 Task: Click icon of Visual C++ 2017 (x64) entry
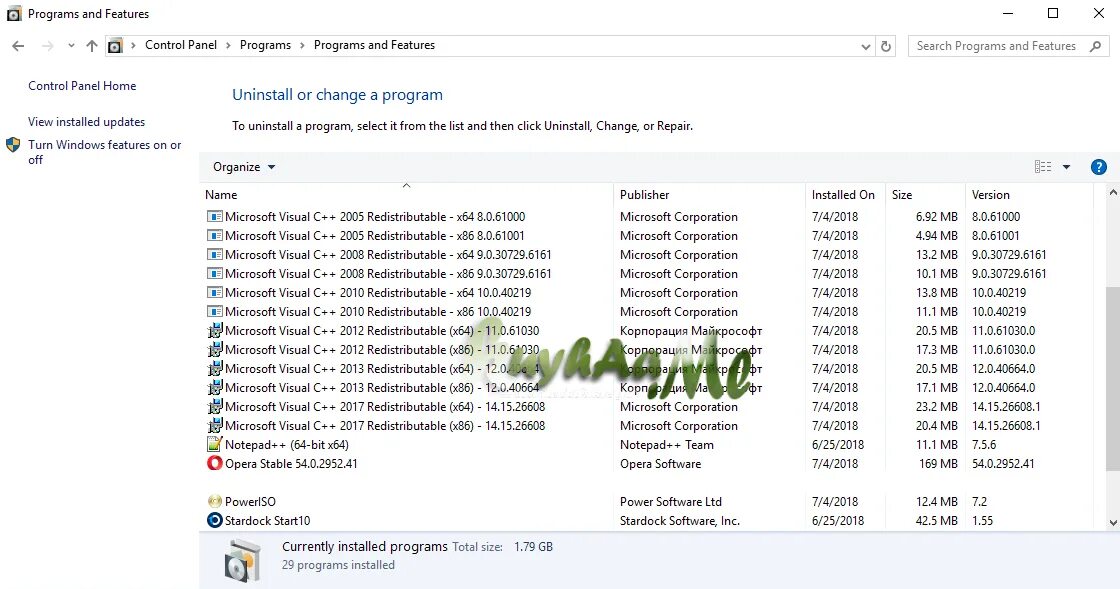[214, 407]
